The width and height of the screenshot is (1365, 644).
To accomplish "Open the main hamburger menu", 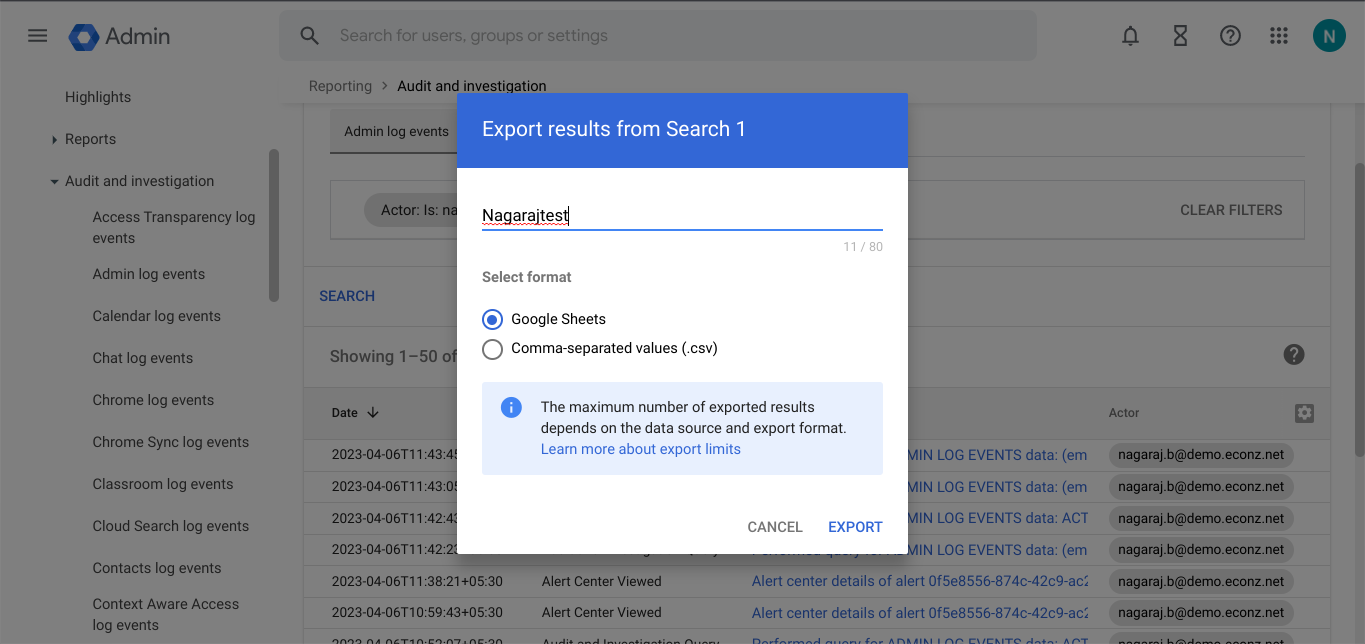I will pos(37,36).
